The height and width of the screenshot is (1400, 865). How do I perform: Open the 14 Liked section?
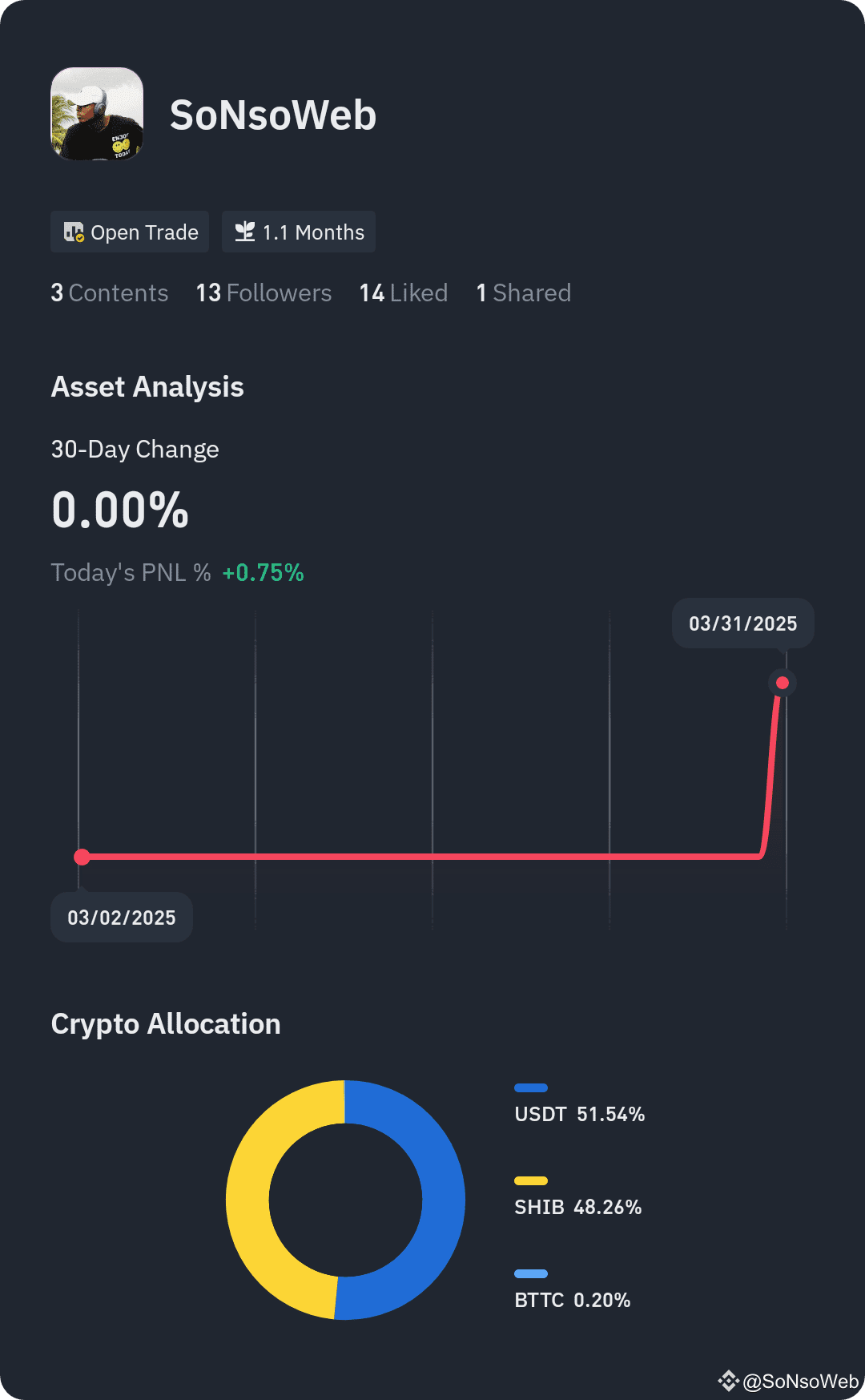(404, 293)
